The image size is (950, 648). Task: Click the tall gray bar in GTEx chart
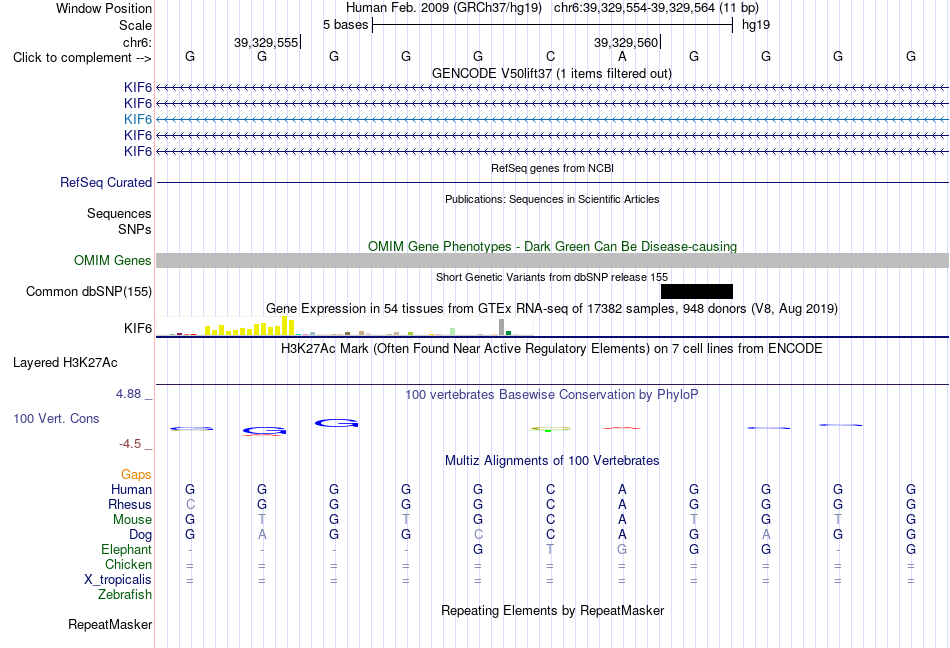501,327
